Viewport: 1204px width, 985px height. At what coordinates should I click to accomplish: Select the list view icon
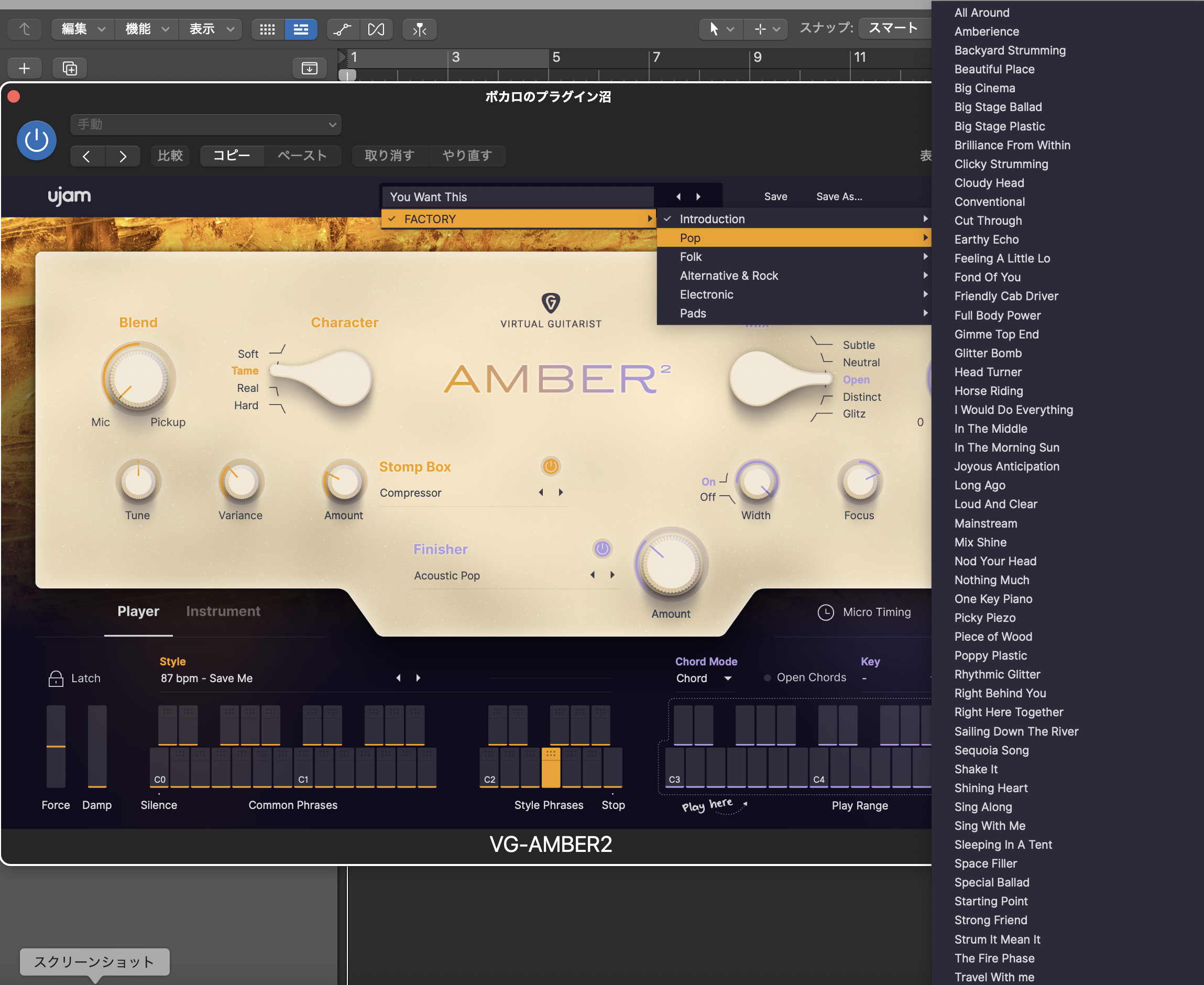point(301,29)
